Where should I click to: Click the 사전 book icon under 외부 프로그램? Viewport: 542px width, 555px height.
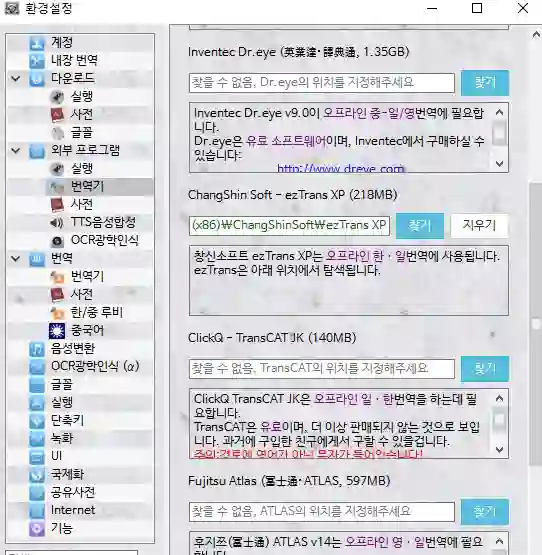pos(57,205)
